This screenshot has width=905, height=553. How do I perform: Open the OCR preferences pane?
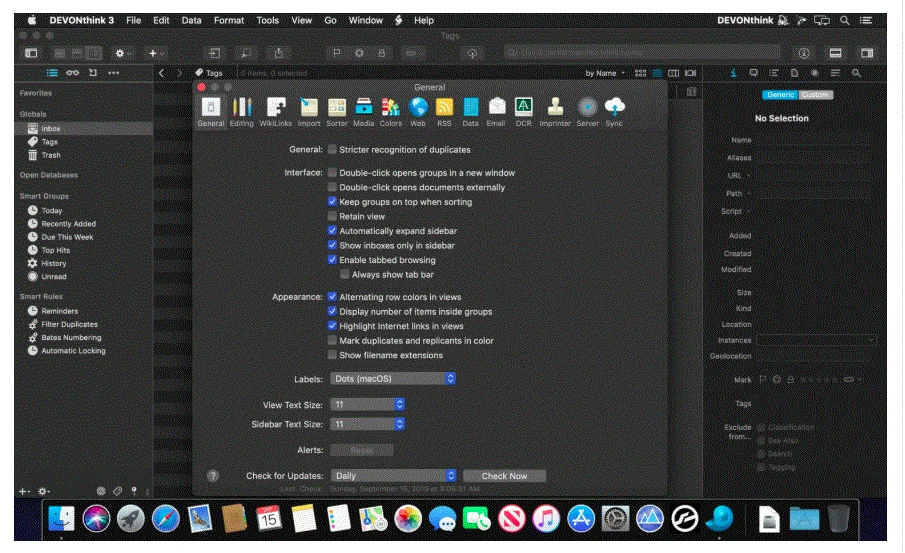[x=523, y=111]
